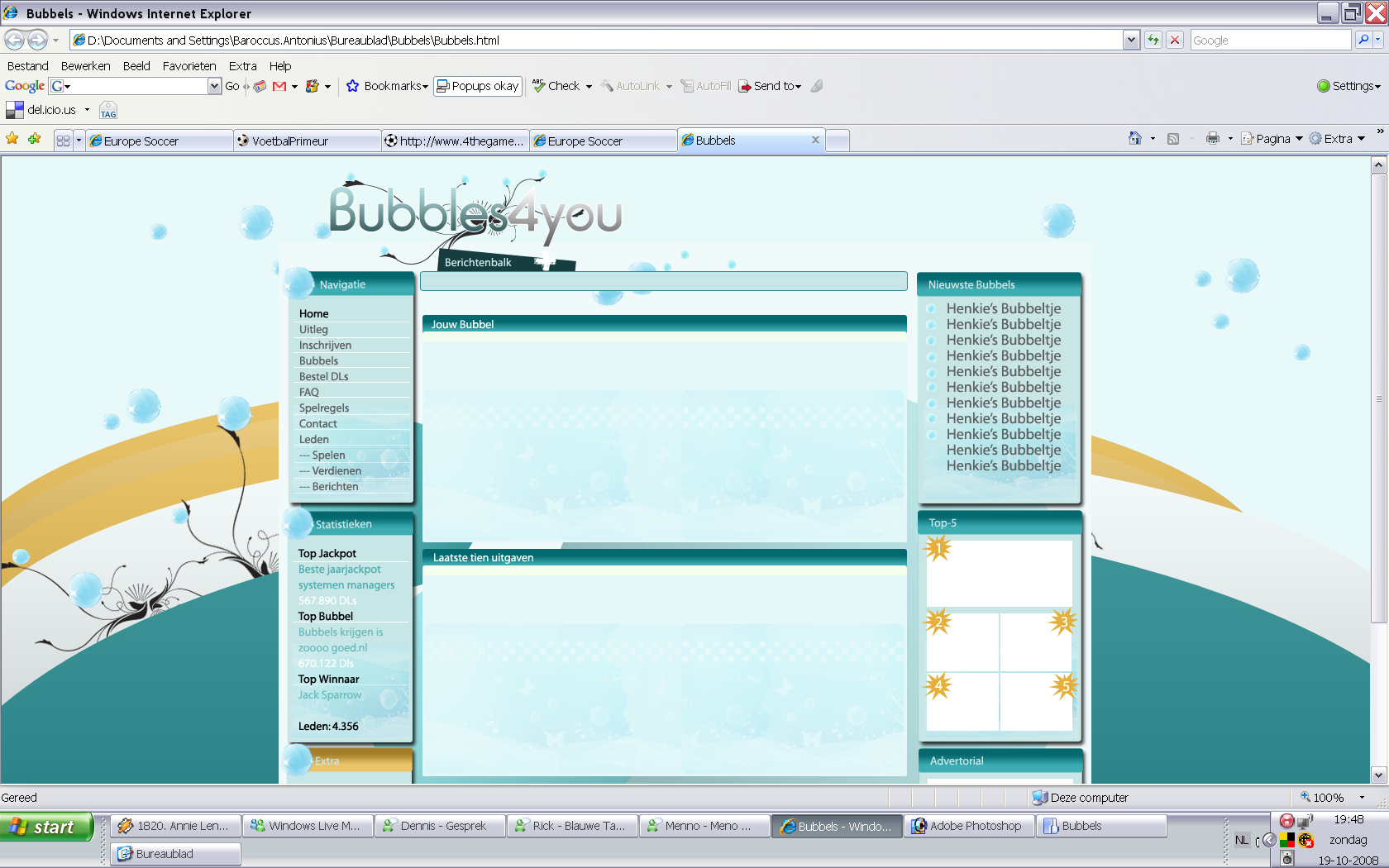Expand the command bar overflow chevron
This screenshot has width=1389, height=868.
[x=1380, y=132]
